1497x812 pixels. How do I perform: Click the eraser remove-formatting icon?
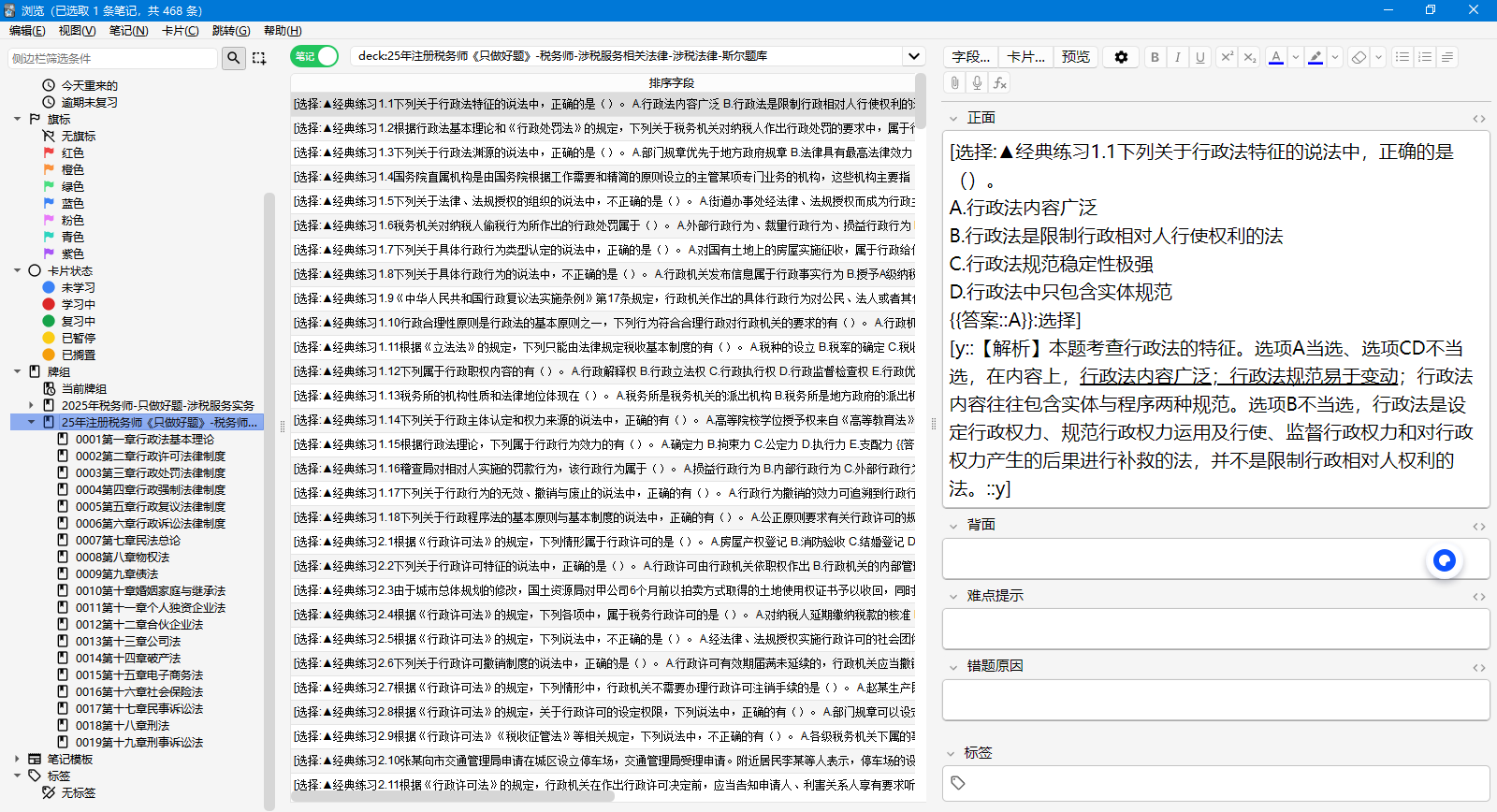pyautogui.click(x=1359, y=57)
